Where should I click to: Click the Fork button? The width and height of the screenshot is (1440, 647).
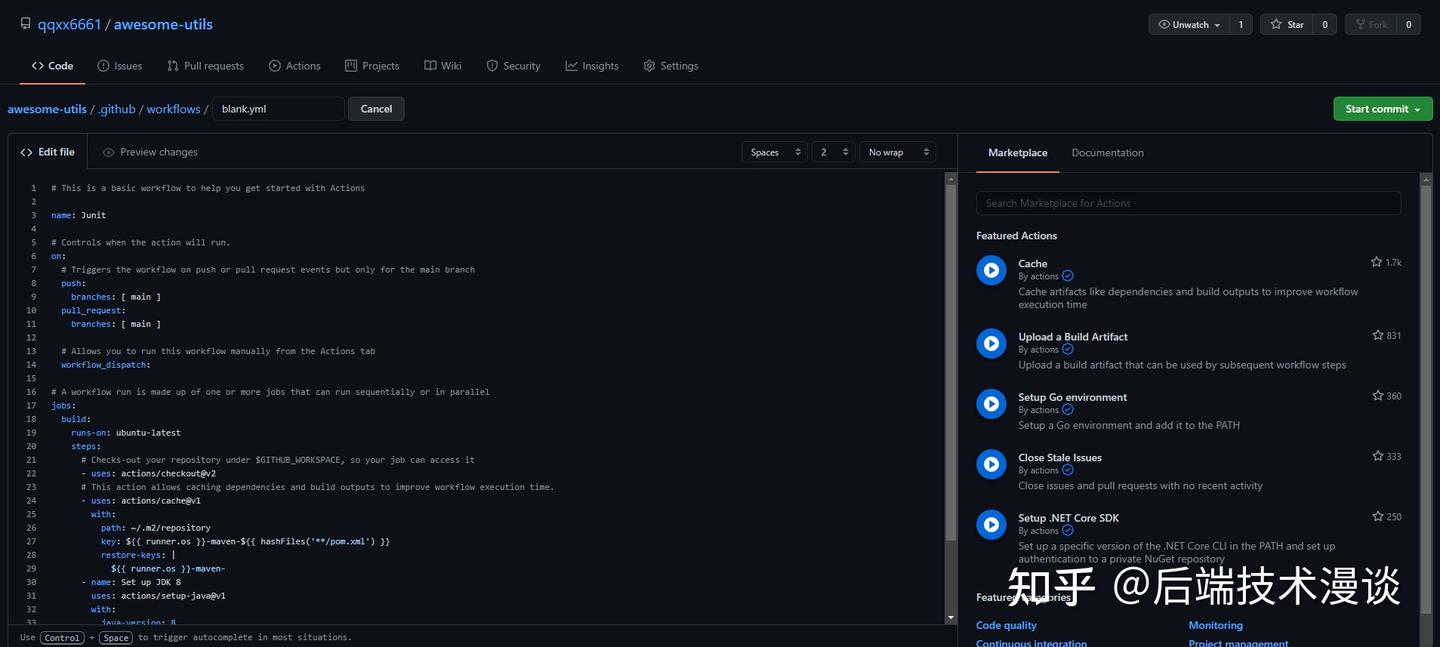click(1371, 24)
